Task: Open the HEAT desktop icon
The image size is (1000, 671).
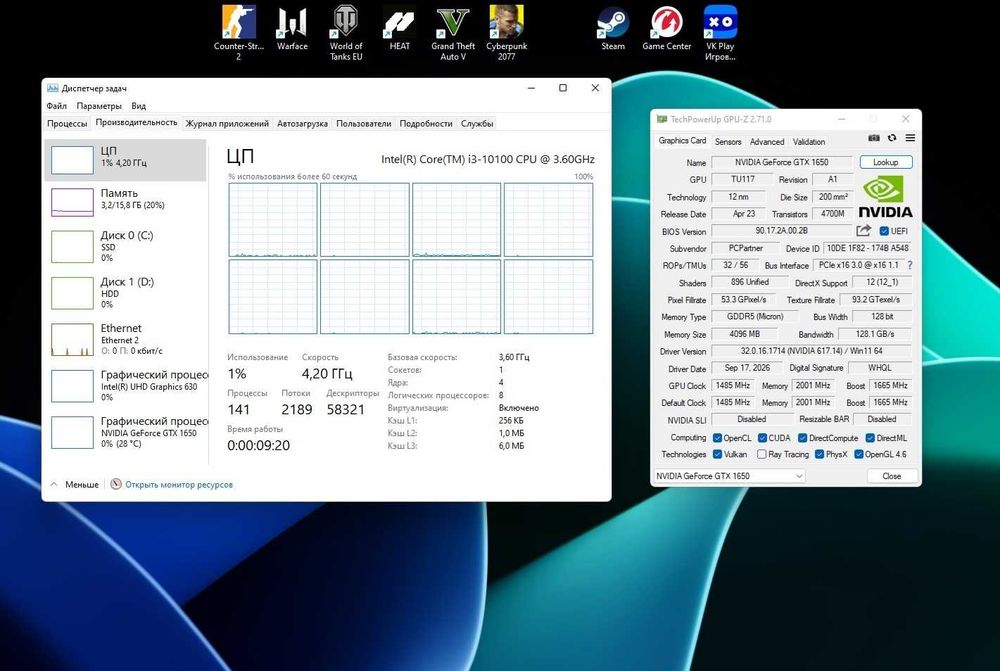Action: click(x=399, y=28)
